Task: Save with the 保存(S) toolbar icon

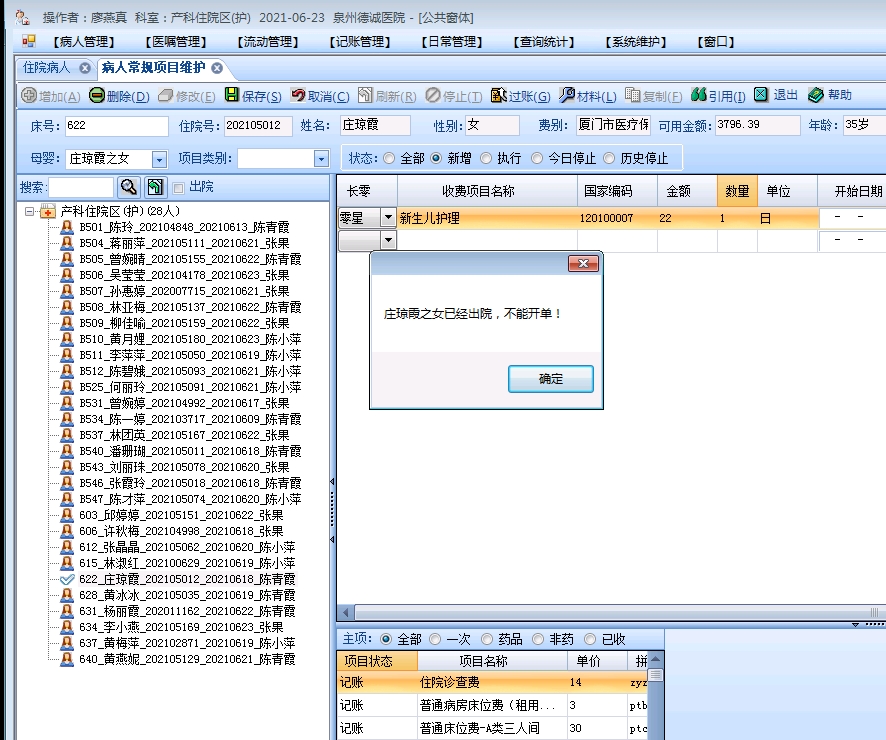Action: click(232, 95)
